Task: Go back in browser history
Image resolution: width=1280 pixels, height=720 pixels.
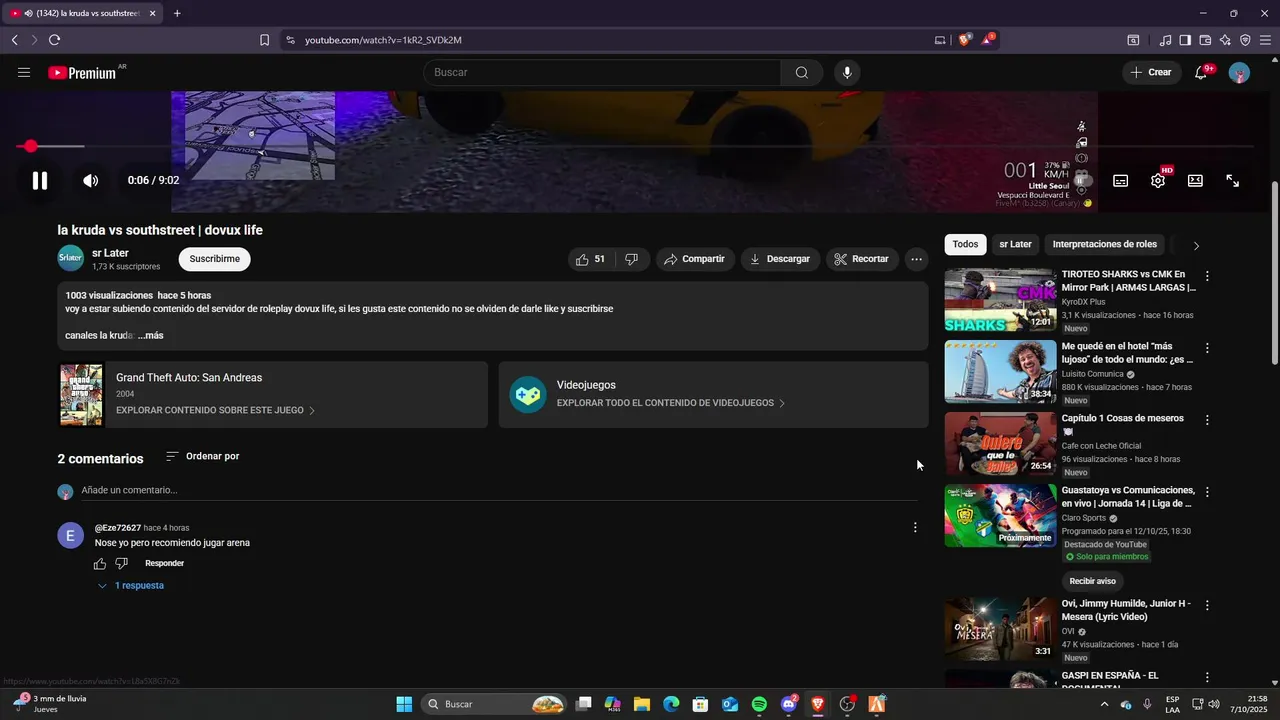Action: pos(14,40)
